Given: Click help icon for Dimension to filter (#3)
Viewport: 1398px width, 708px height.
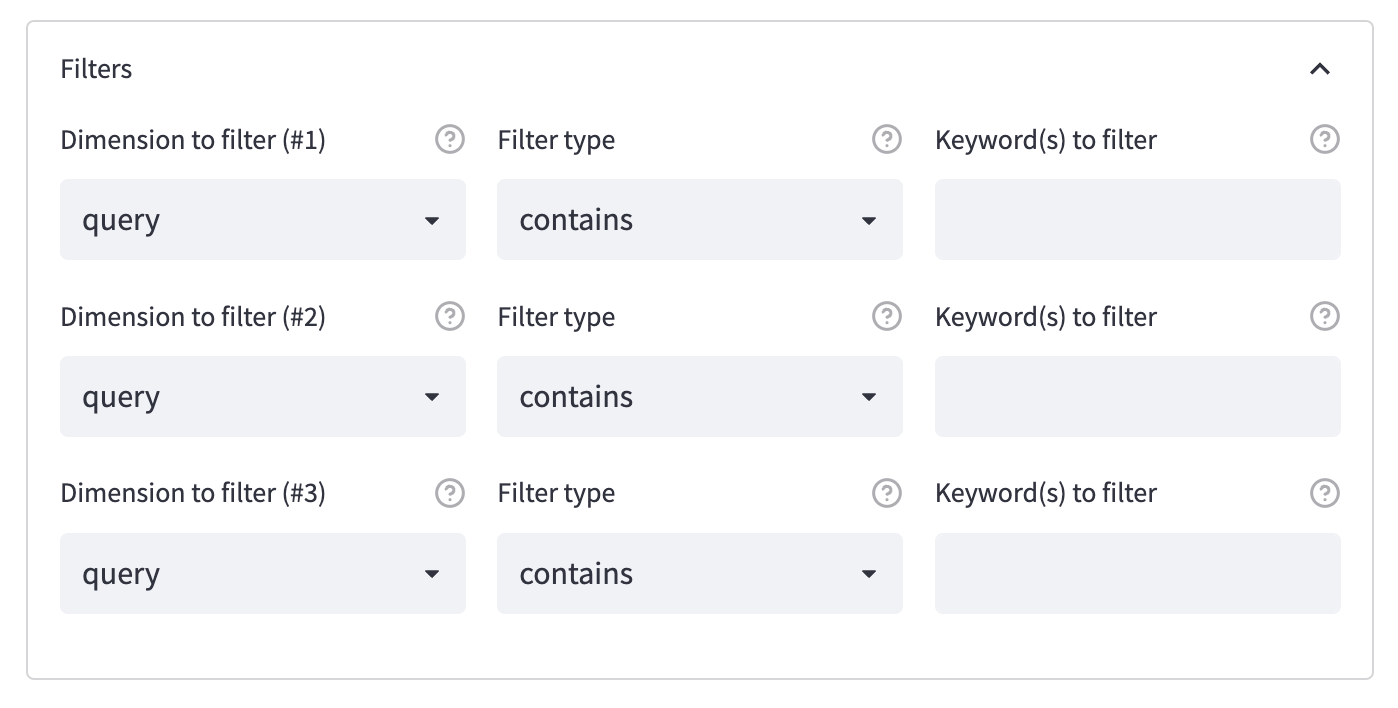Looking at the screenshot, I should [450, 493].
